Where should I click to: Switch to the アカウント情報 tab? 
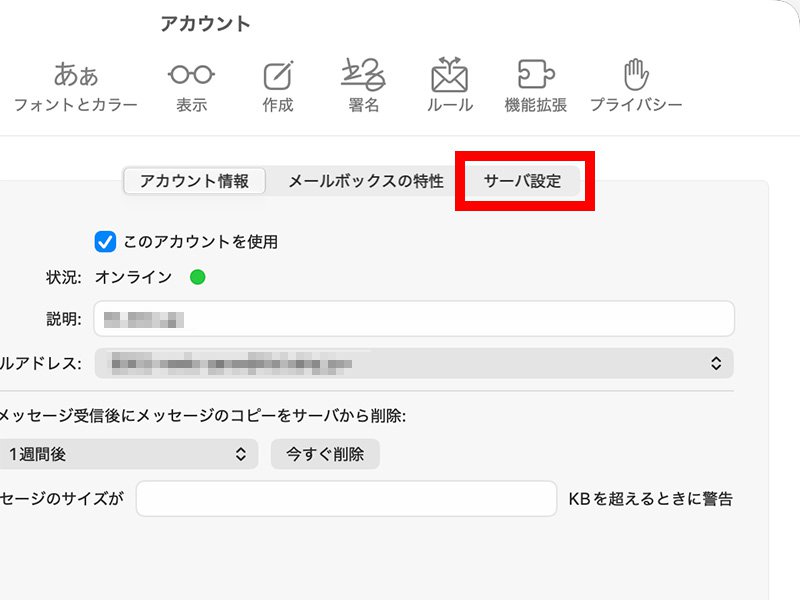pyautogui.click(x=194, y=181)
